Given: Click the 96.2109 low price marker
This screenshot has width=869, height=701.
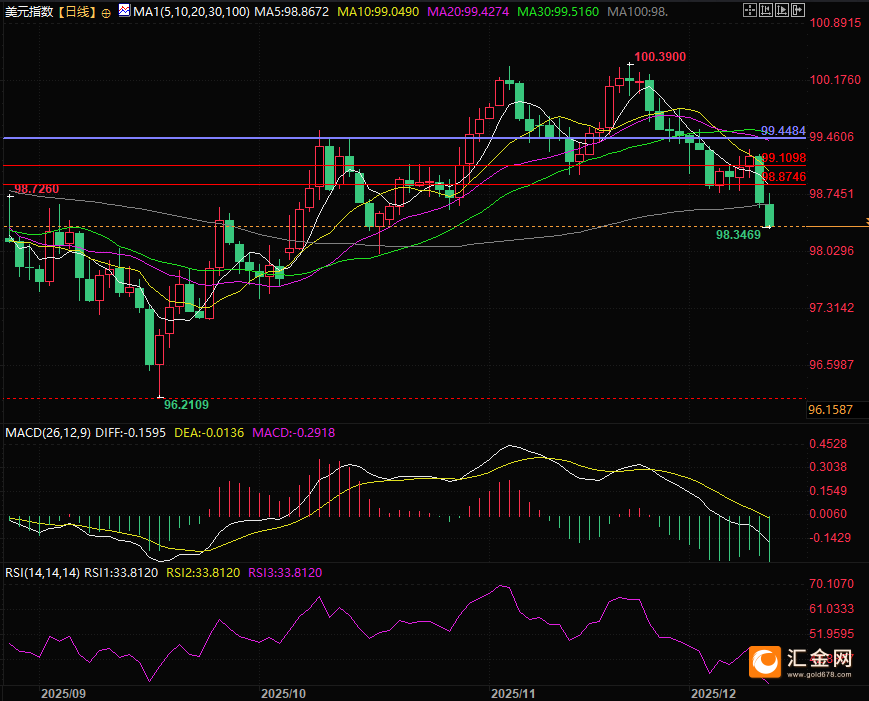Looking at the screenshot, I should [186, 405].
